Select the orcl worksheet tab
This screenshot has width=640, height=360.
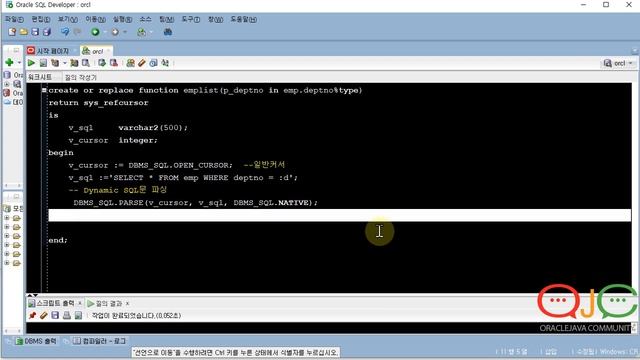[x=97, y=51]
